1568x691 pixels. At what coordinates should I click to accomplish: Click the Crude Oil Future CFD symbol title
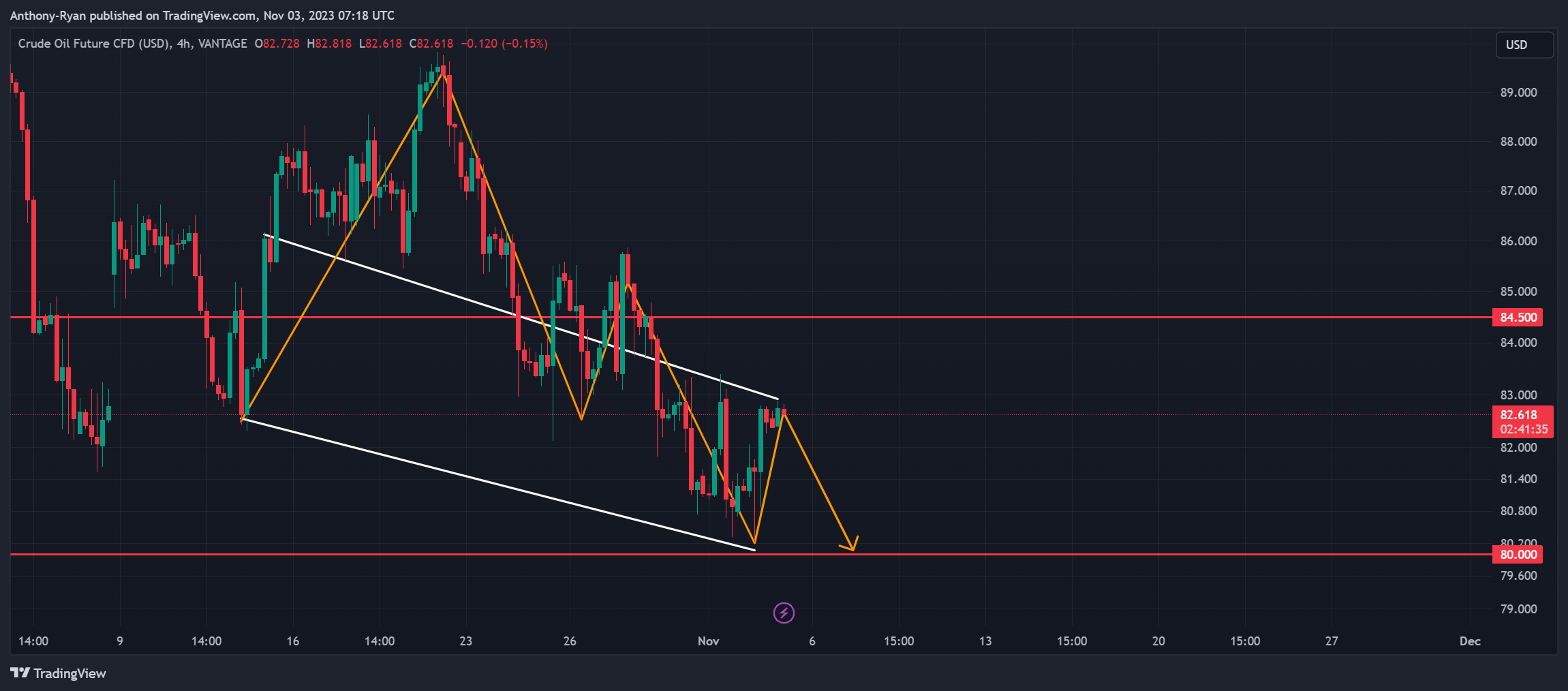[94, 44]
